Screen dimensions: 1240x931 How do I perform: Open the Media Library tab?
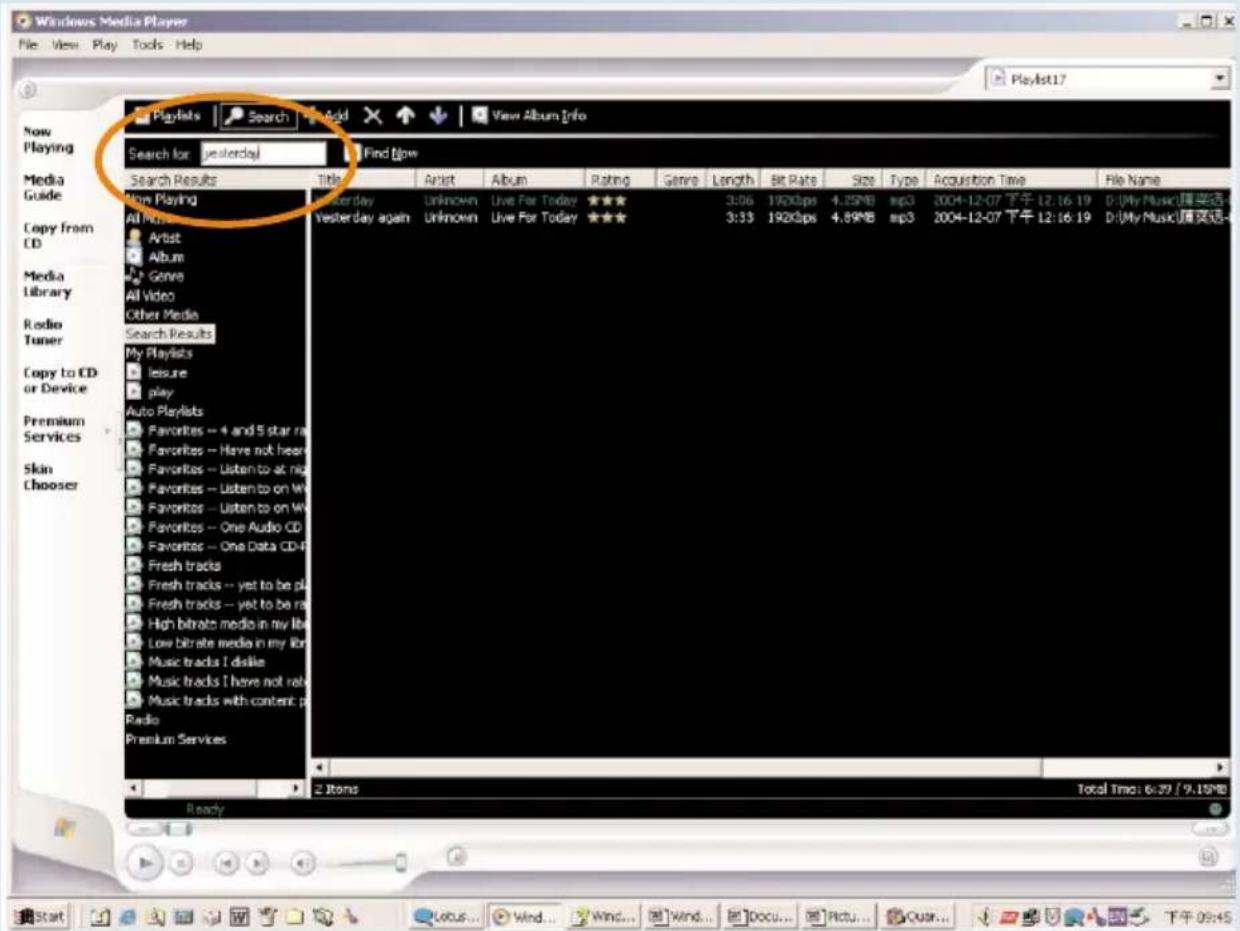pyautogui.click(x=48, y=284)
